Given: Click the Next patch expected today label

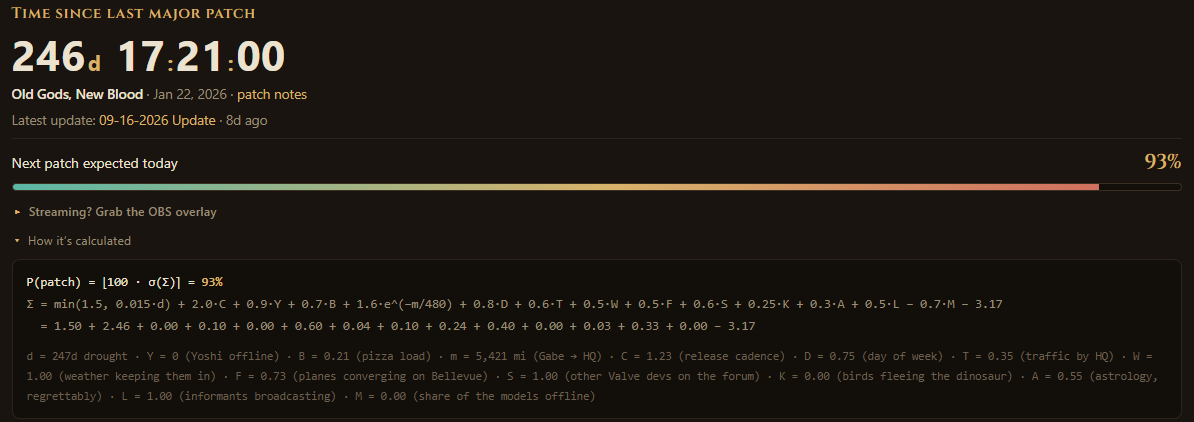Looking at the screenshot, I should (x=94, y=163).
